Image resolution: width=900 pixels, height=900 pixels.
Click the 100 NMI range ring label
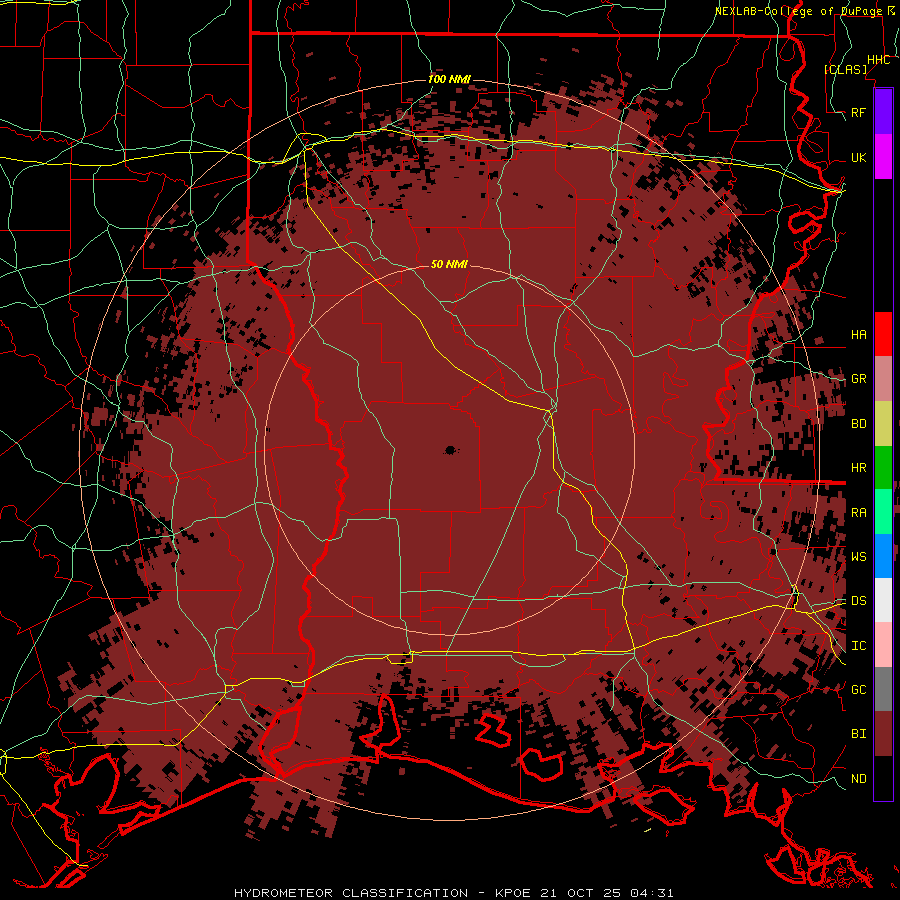(x=449, y=79)
